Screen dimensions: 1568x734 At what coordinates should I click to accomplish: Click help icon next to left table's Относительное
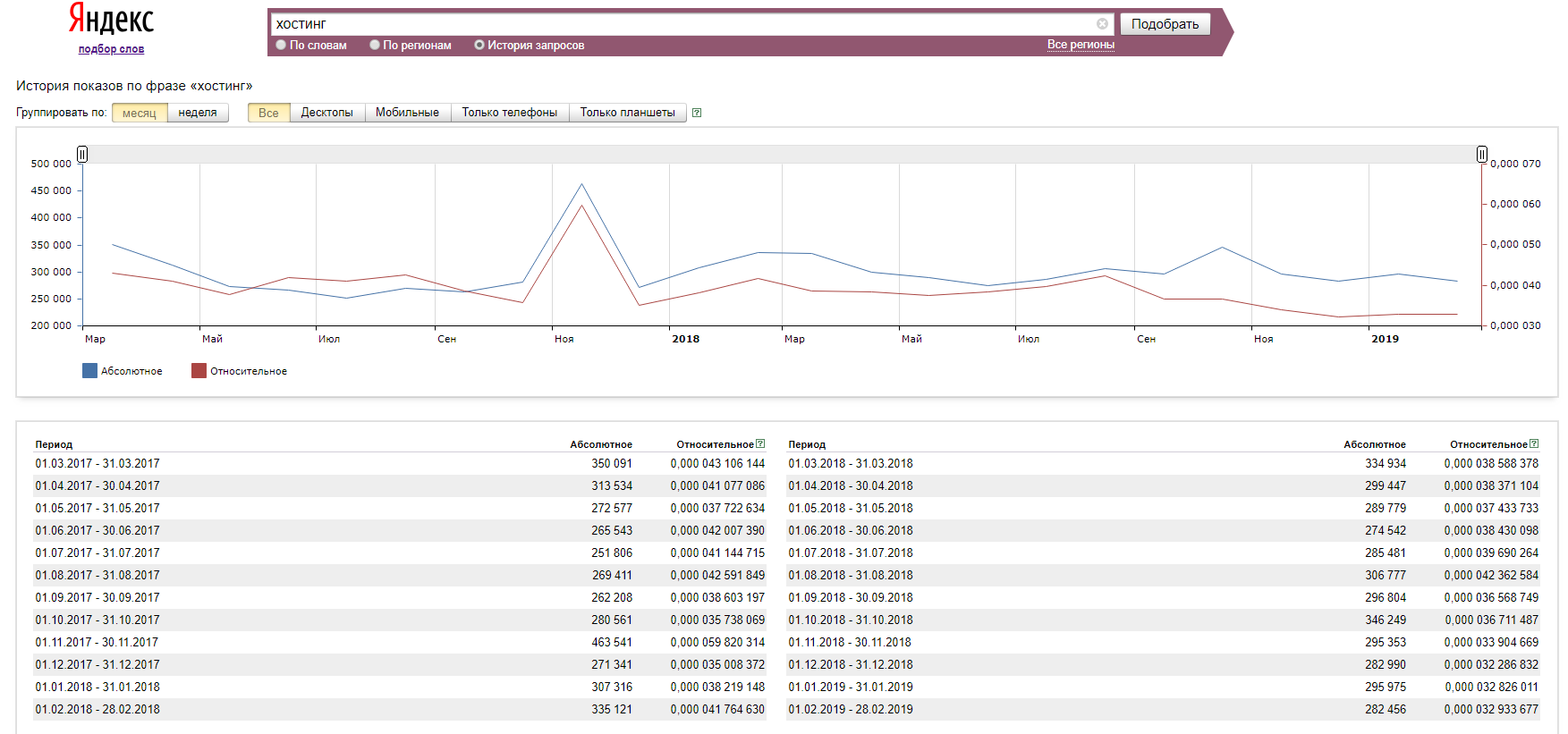click(760, 443)
